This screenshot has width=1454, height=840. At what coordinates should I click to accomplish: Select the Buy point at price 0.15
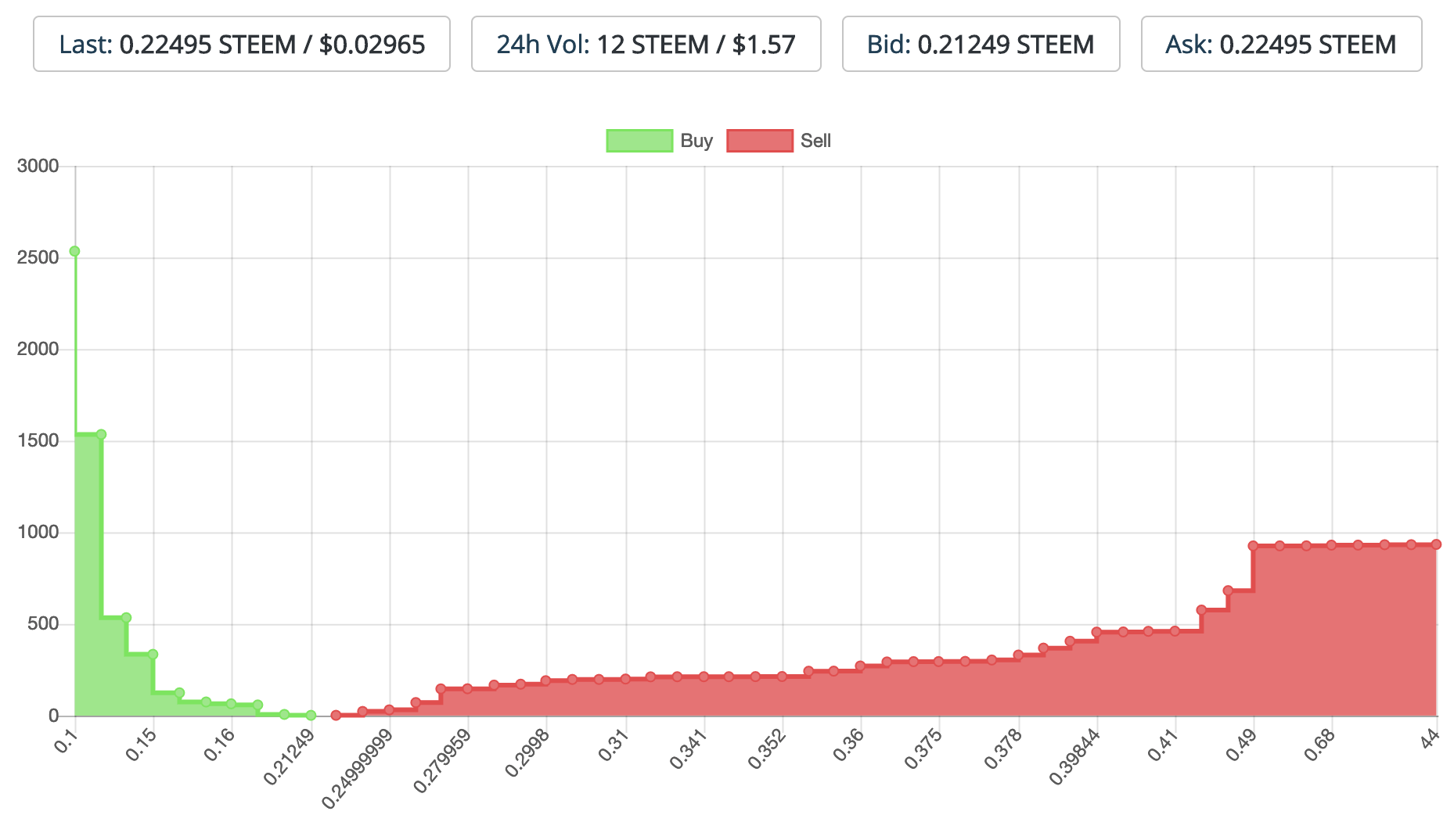pyautogui.click(x=153, y=654)
